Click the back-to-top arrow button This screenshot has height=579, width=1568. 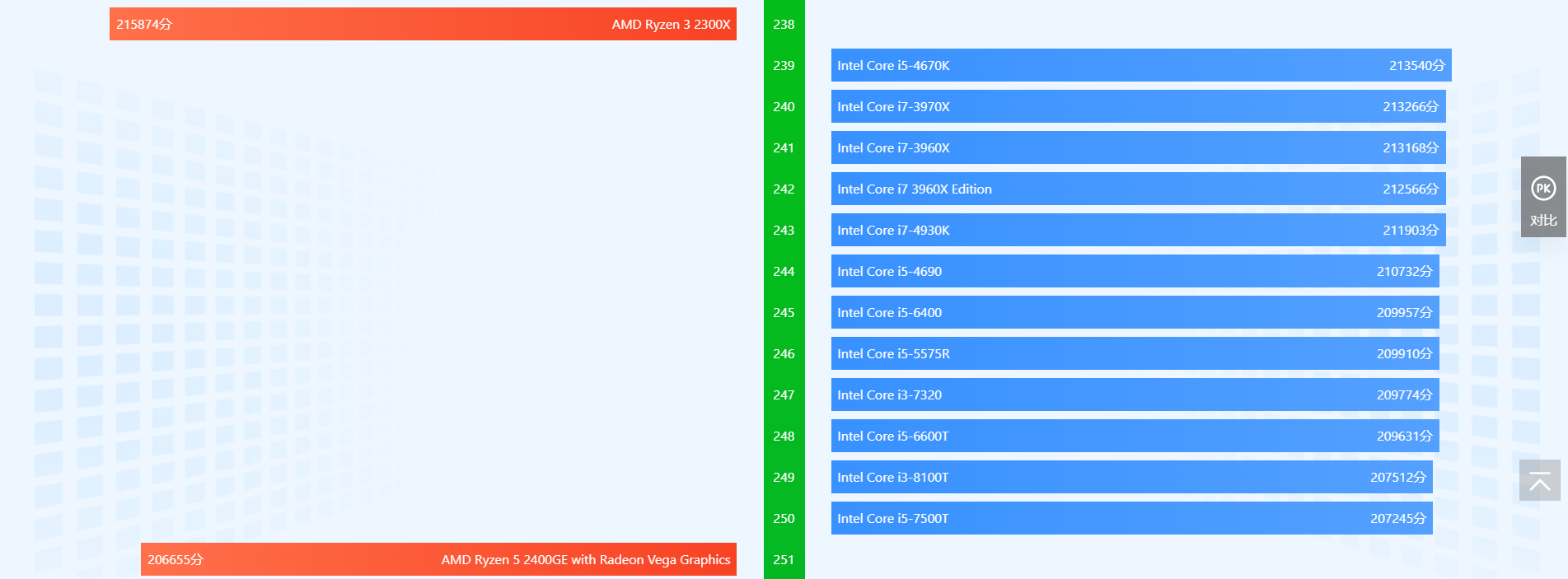tap(1540, 480)
